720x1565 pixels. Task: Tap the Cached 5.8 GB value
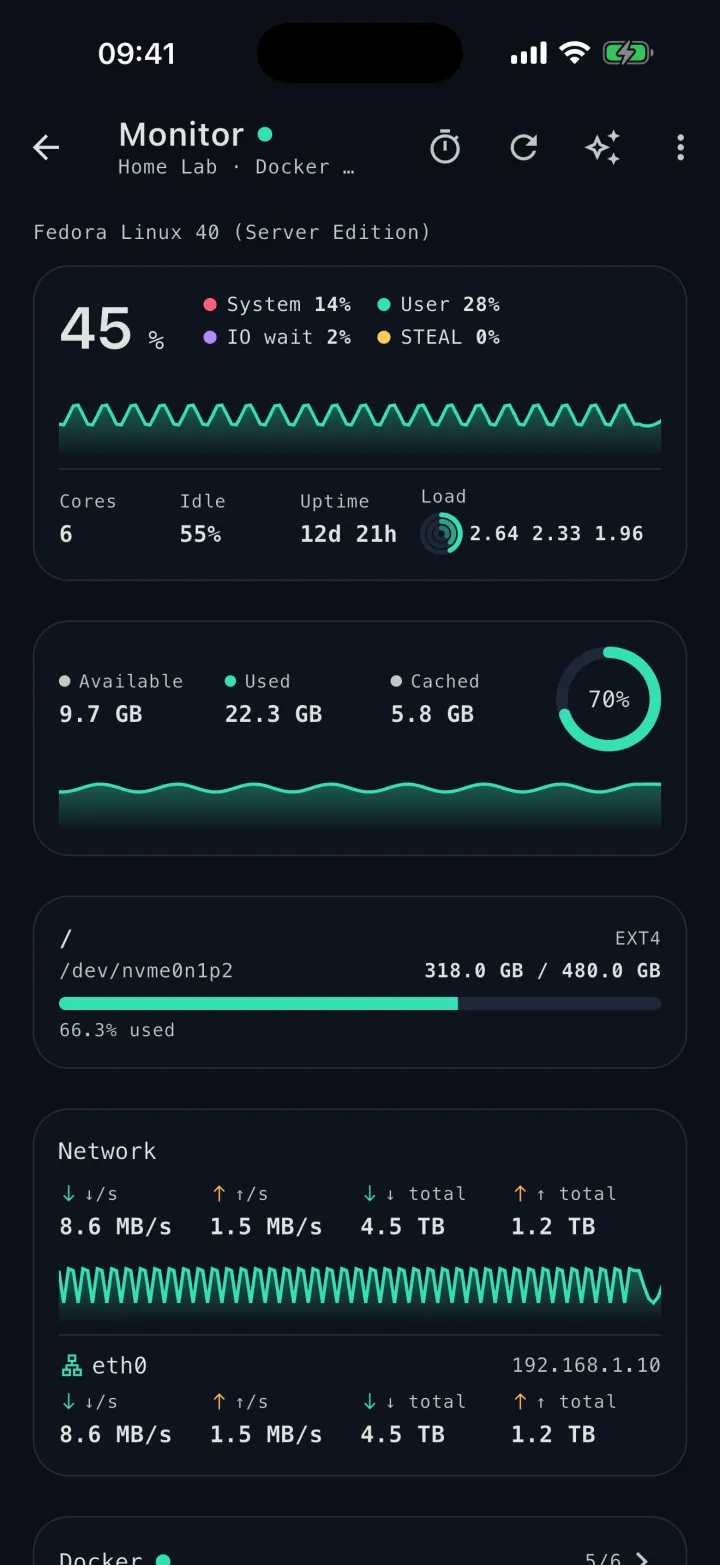tap(432, 714)
